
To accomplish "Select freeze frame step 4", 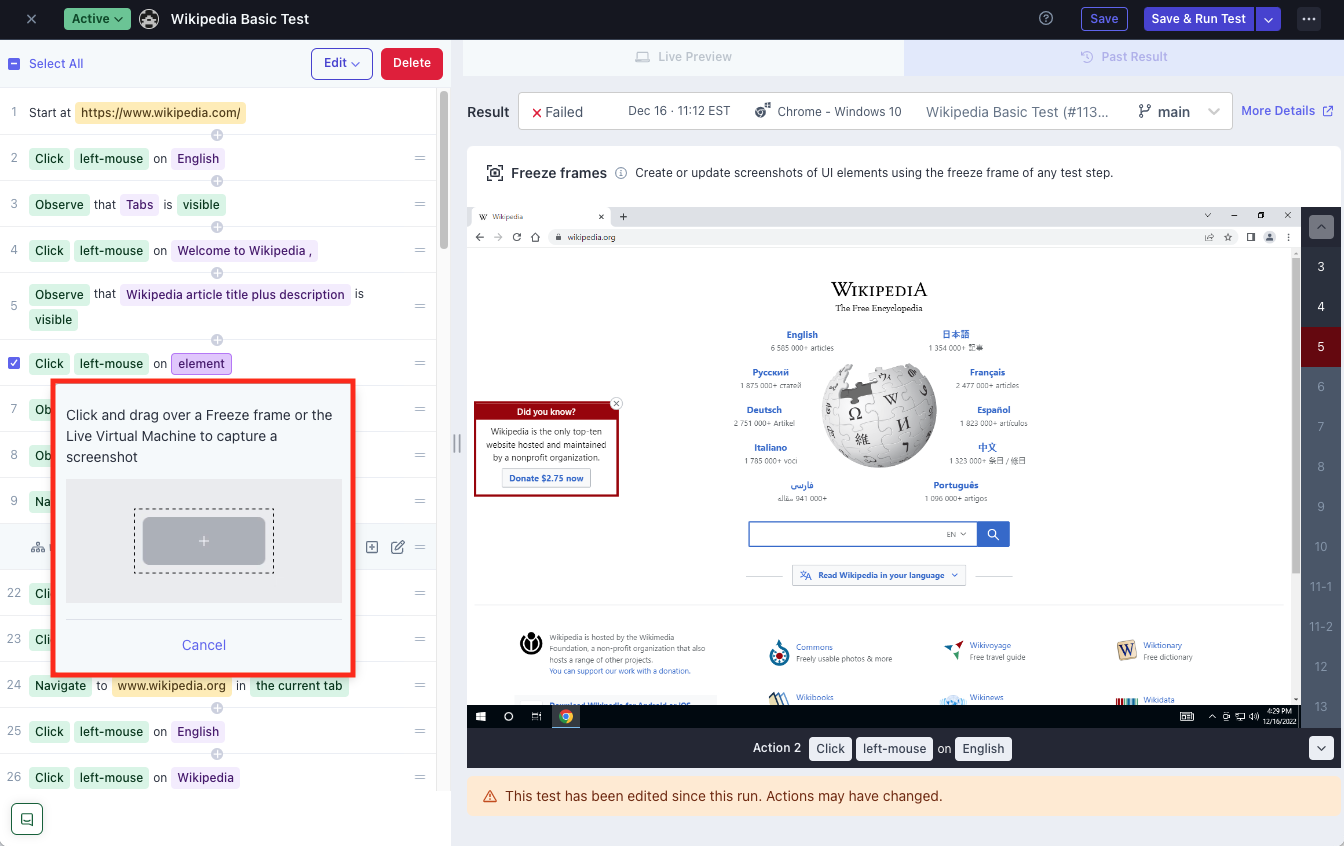I will (1321, 307).
